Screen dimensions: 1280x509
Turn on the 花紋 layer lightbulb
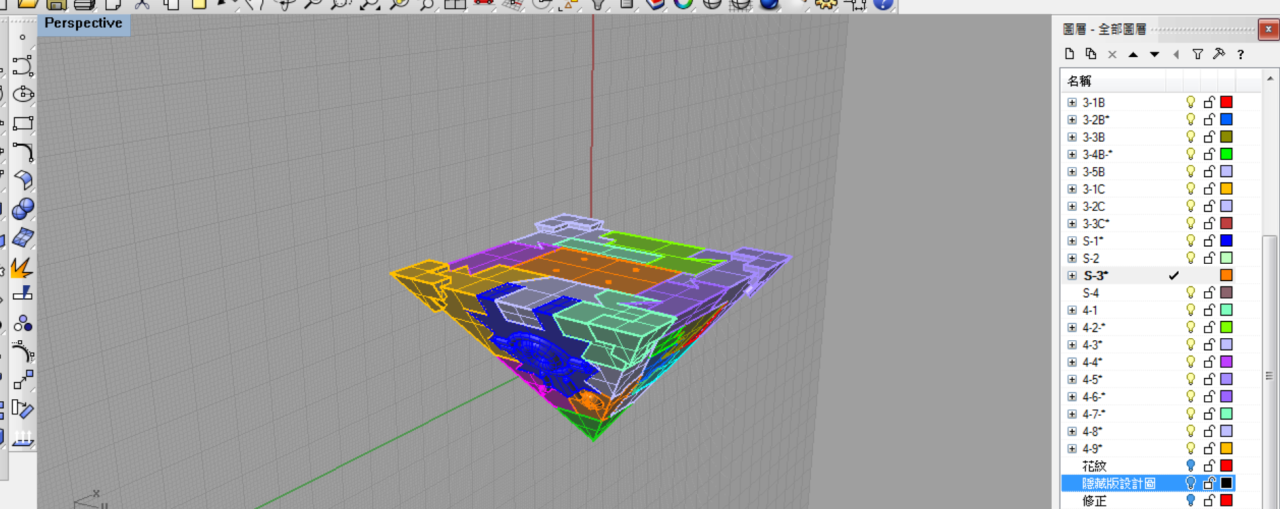(x=1191, y=466)
